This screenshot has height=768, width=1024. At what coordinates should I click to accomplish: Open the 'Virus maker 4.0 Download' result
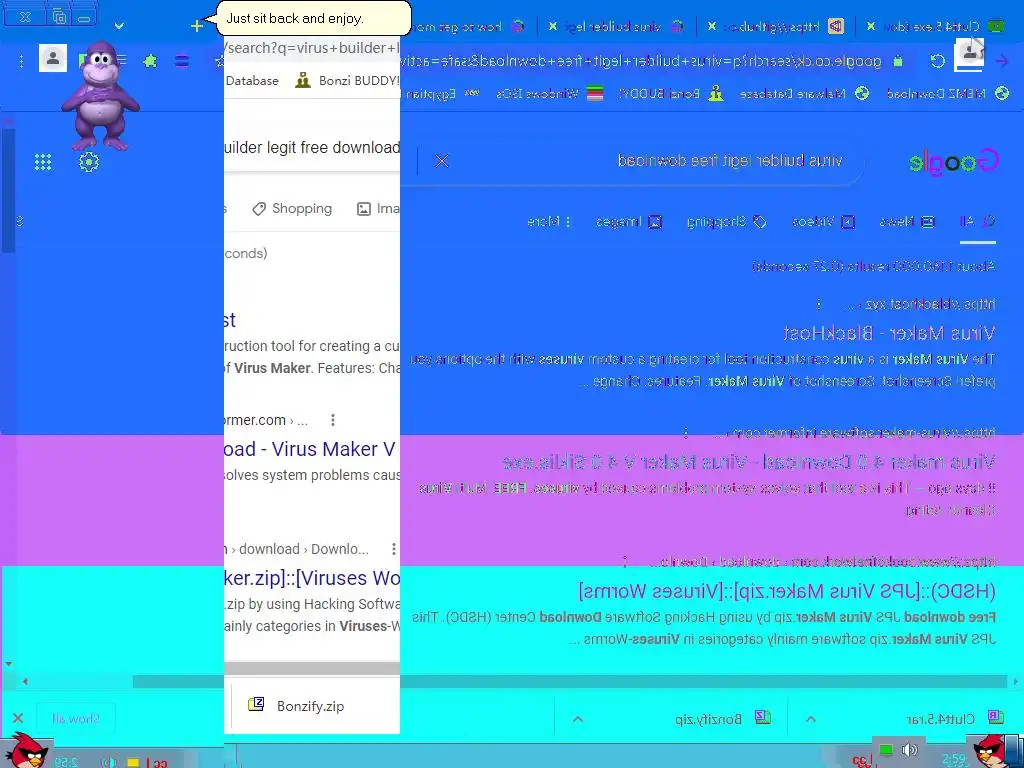[748, 462]
